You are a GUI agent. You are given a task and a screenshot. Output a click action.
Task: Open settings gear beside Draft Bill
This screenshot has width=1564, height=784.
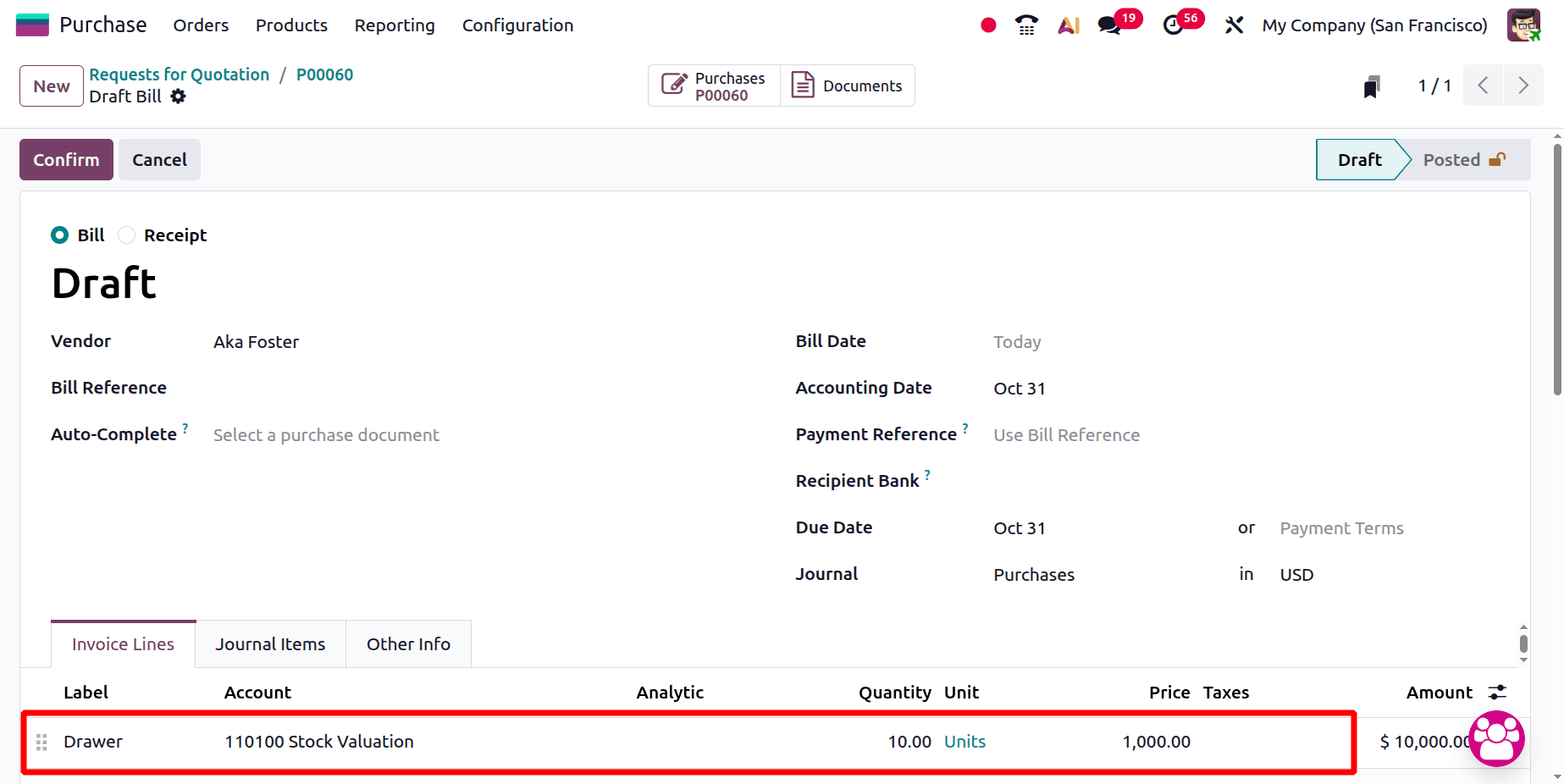click(x=178, y=97)
